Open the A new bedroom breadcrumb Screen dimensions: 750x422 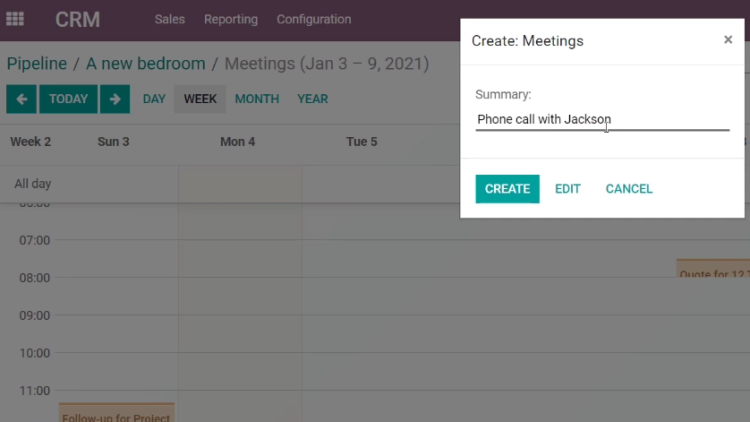click(x=145, y=64)
